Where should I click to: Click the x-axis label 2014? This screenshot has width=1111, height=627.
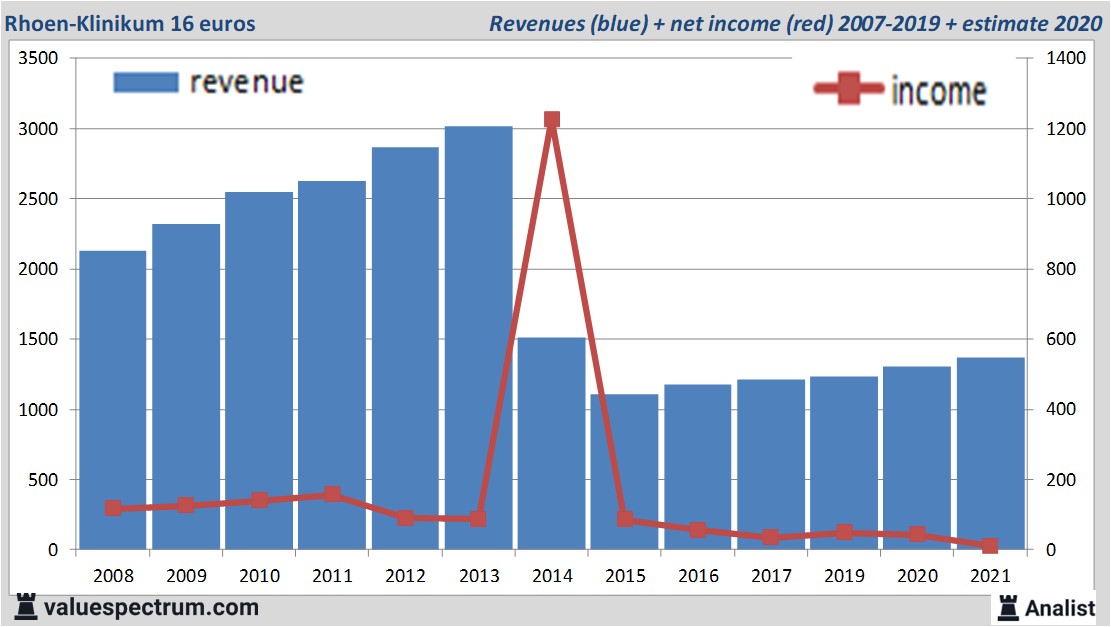point(552,576)
